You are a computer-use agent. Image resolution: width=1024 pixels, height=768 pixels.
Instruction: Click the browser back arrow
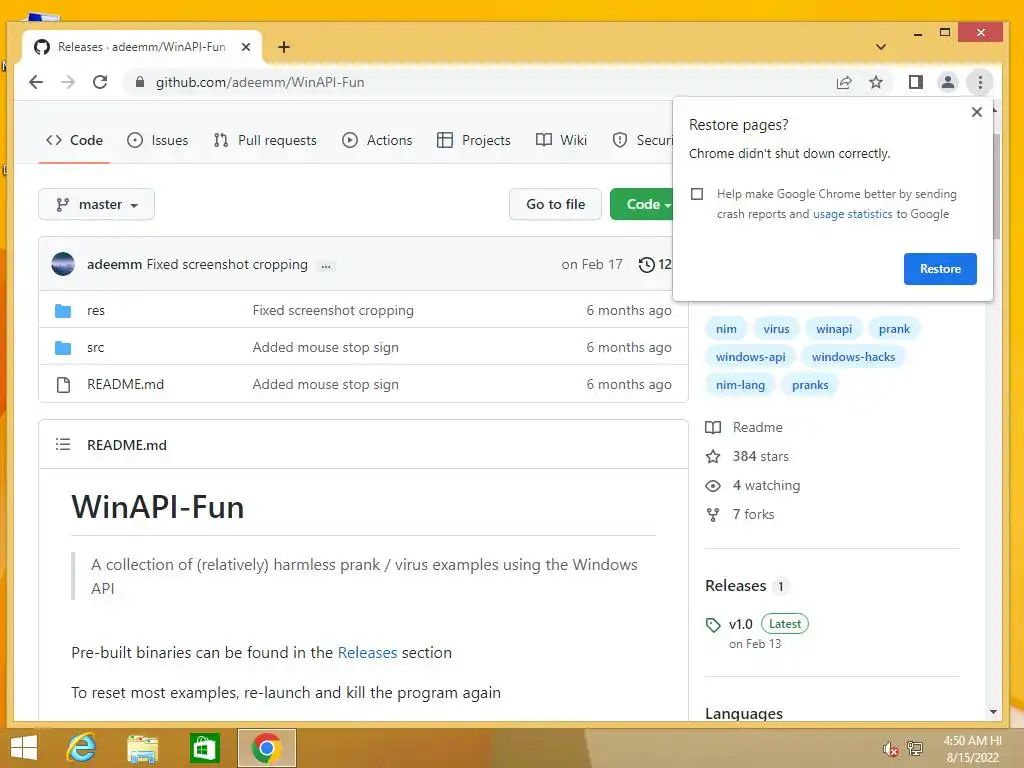point(36,82)
